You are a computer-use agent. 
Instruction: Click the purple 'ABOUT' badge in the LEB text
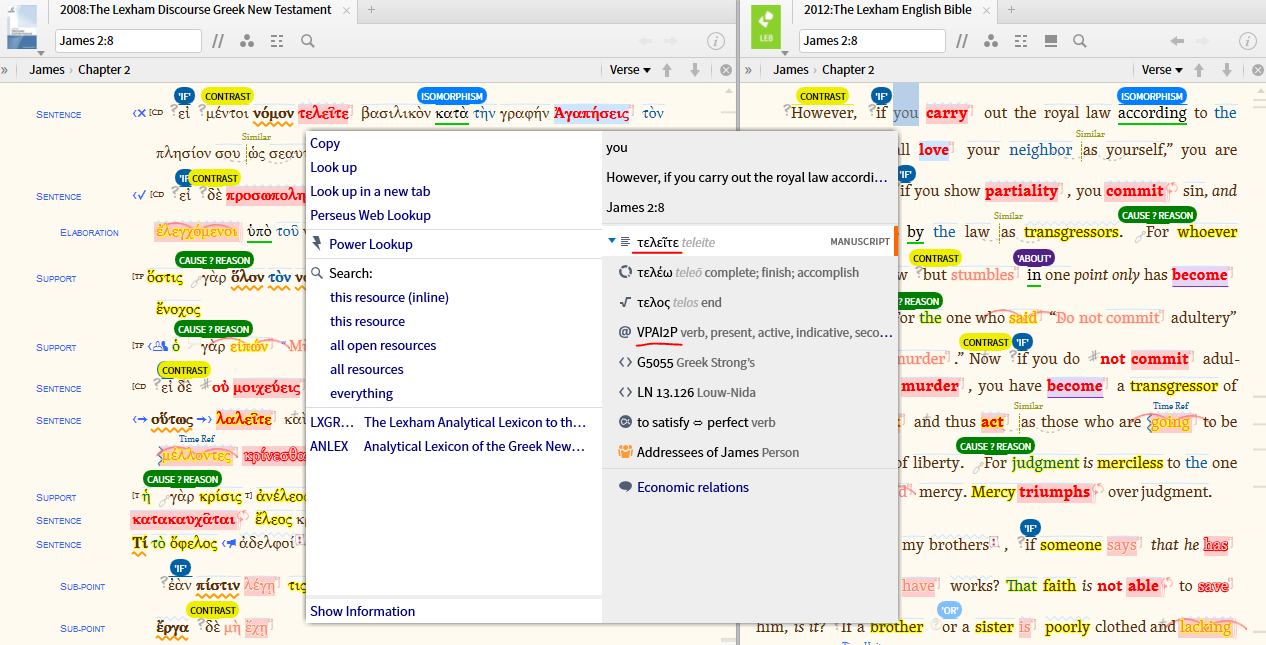click(1033, 257)
